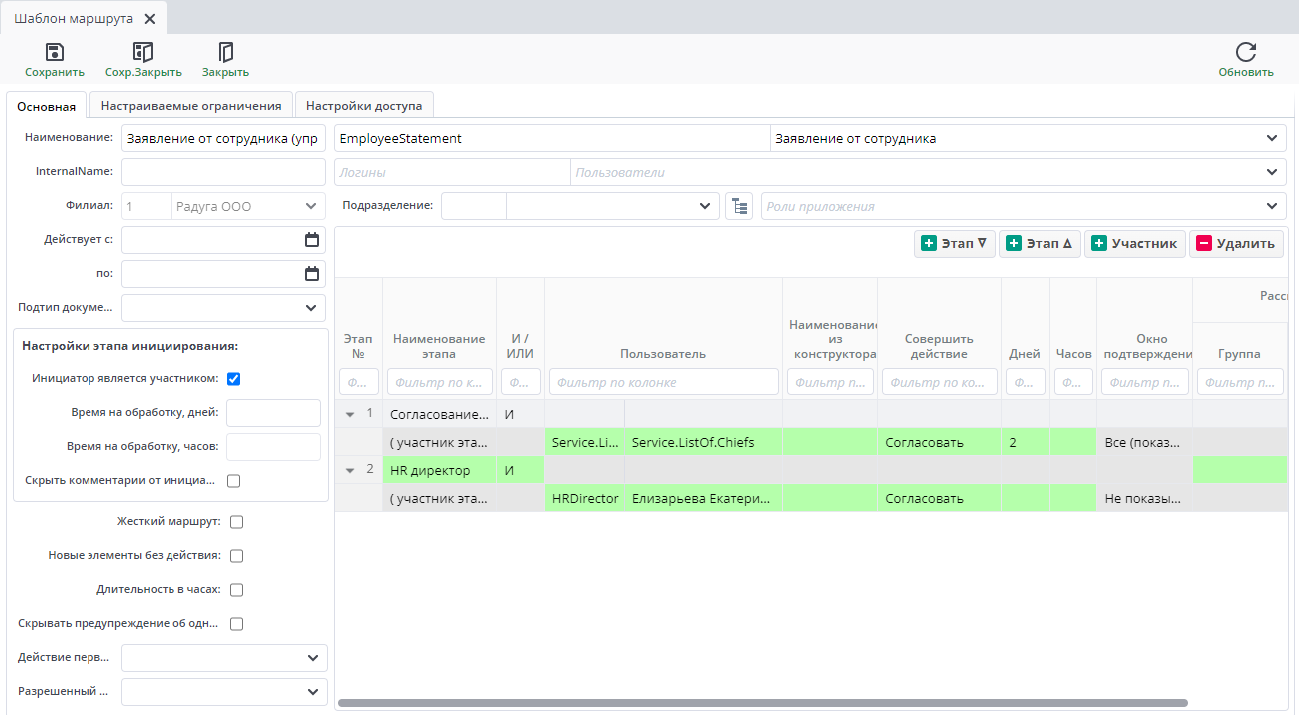The height and width of the screenshot is (715, 1299).
Task: Toggle Скрыть комментарии от инициатора checkbox
Action: 234,481
